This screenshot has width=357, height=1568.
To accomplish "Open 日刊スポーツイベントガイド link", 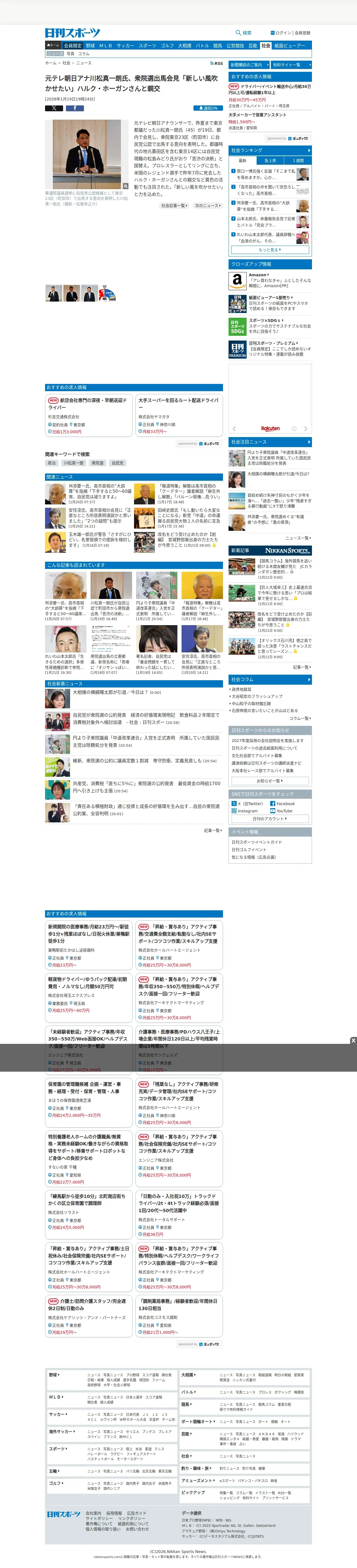I will click(257, 842).
